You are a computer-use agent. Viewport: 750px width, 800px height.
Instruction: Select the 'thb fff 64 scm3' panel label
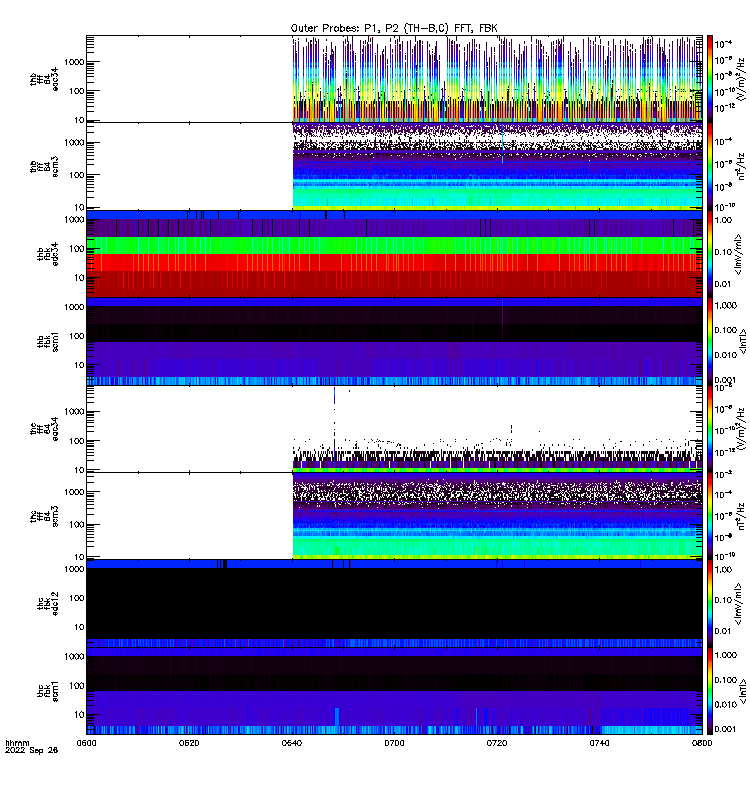(x=44, y=167)
